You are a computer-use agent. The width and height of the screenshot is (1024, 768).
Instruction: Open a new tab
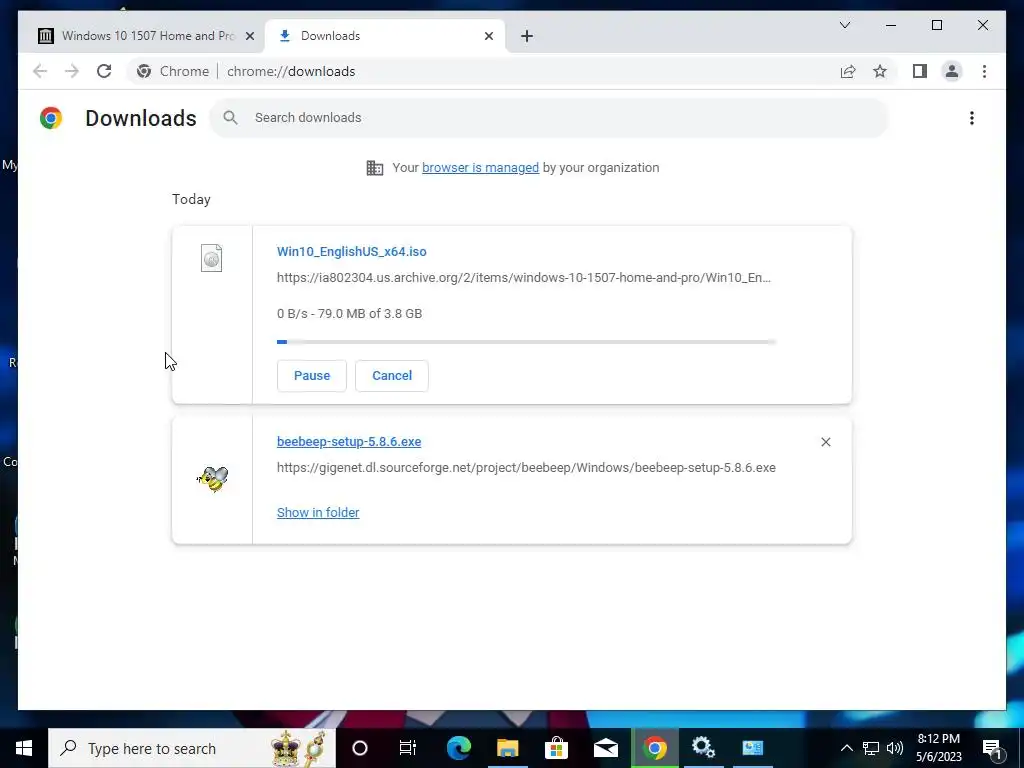coord(527,36)
